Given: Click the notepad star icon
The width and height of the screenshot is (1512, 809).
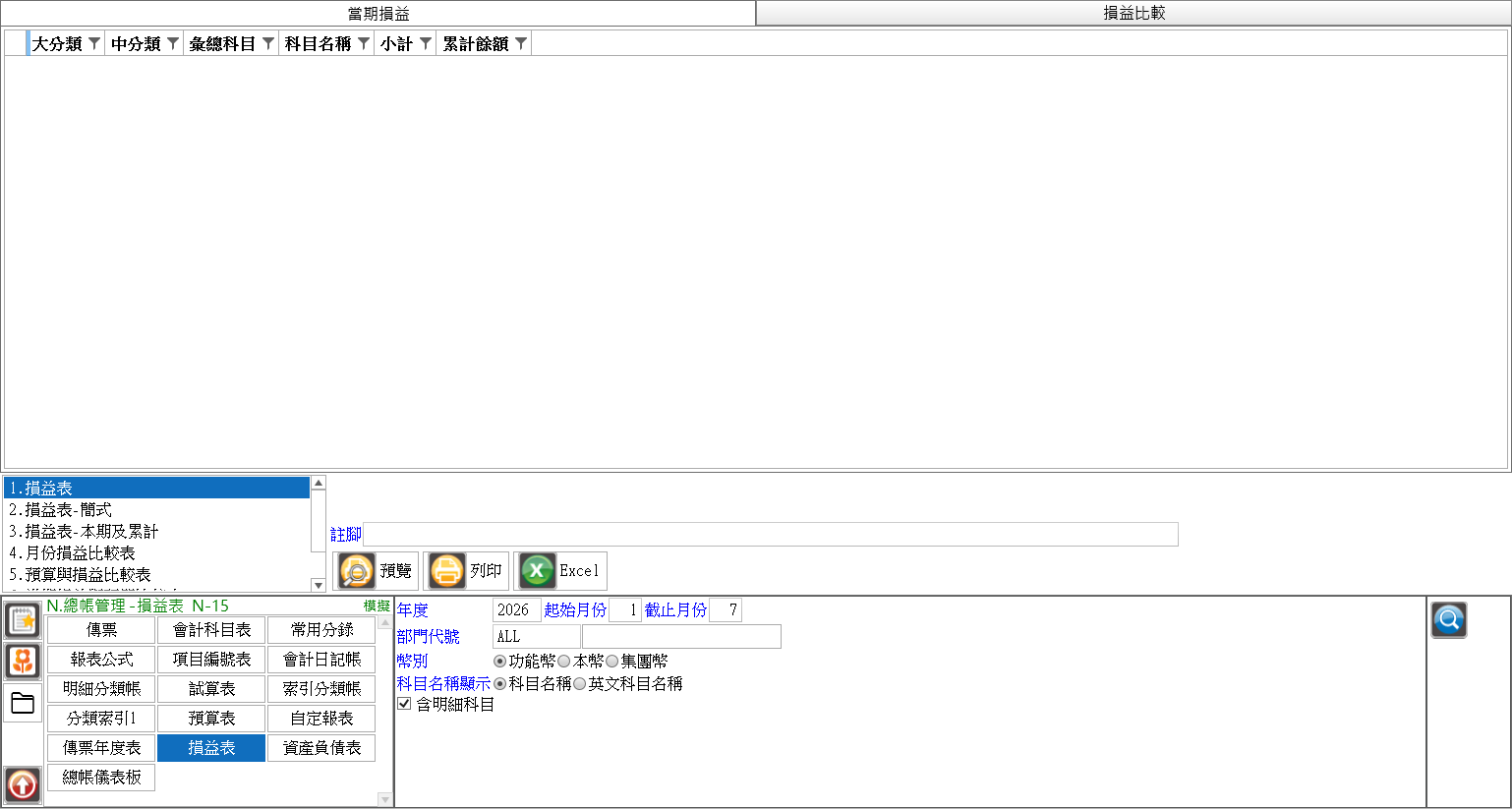Looking at the screenshot, I should pos(23,620).
